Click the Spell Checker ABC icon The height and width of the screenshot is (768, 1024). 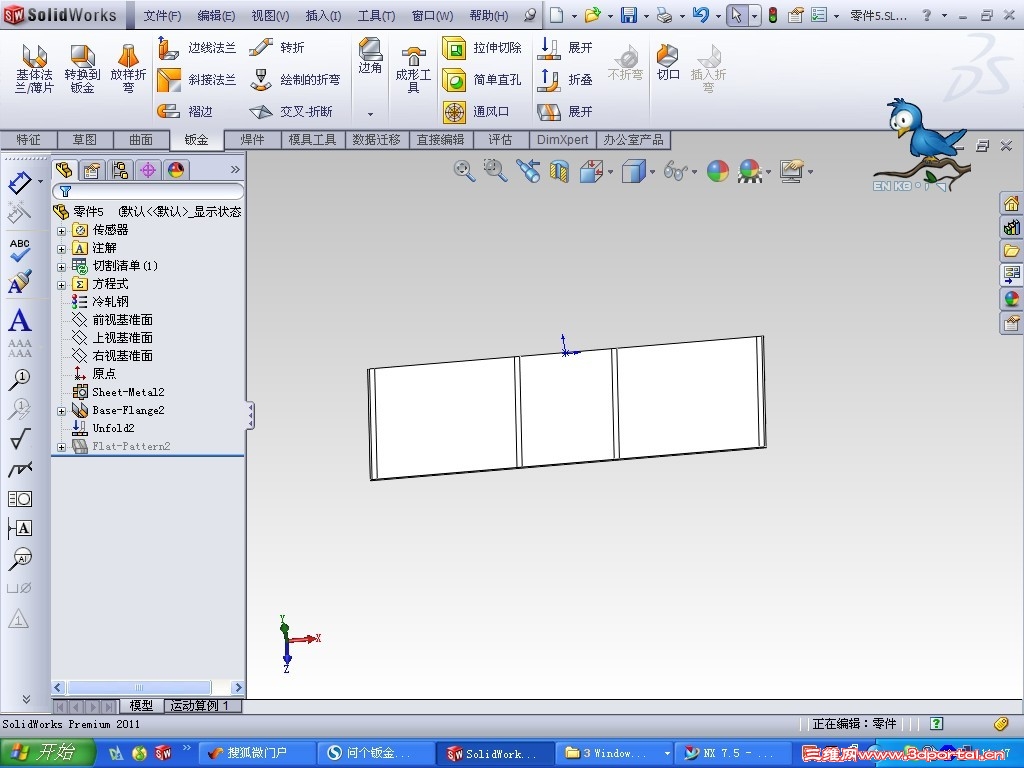coord(20,250)
